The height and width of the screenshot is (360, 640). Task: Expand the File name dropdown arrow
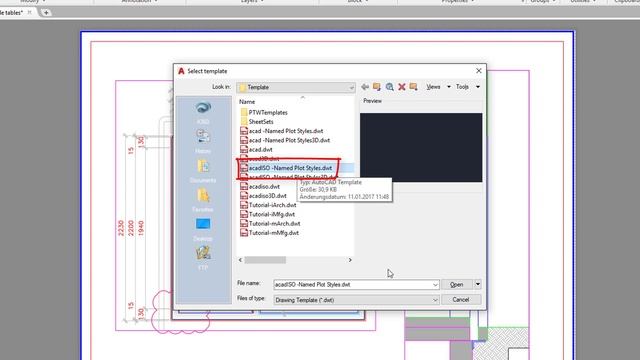point(435,284)
